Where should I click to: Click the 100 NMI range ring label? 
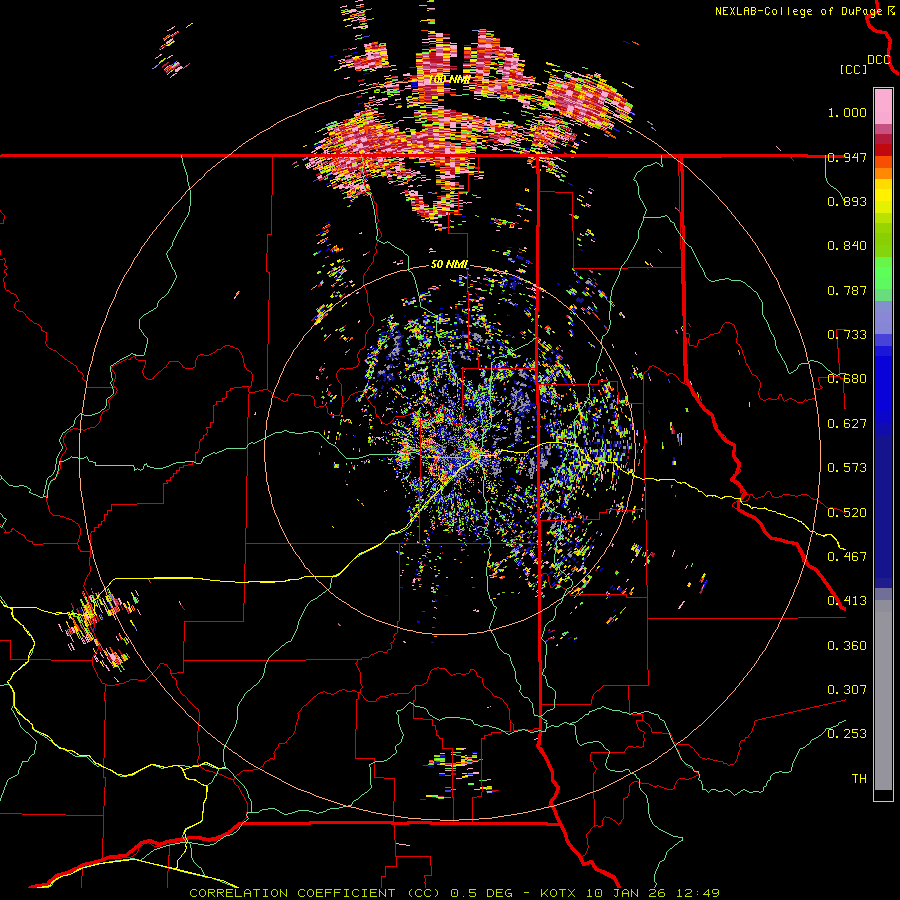[451, 79]
